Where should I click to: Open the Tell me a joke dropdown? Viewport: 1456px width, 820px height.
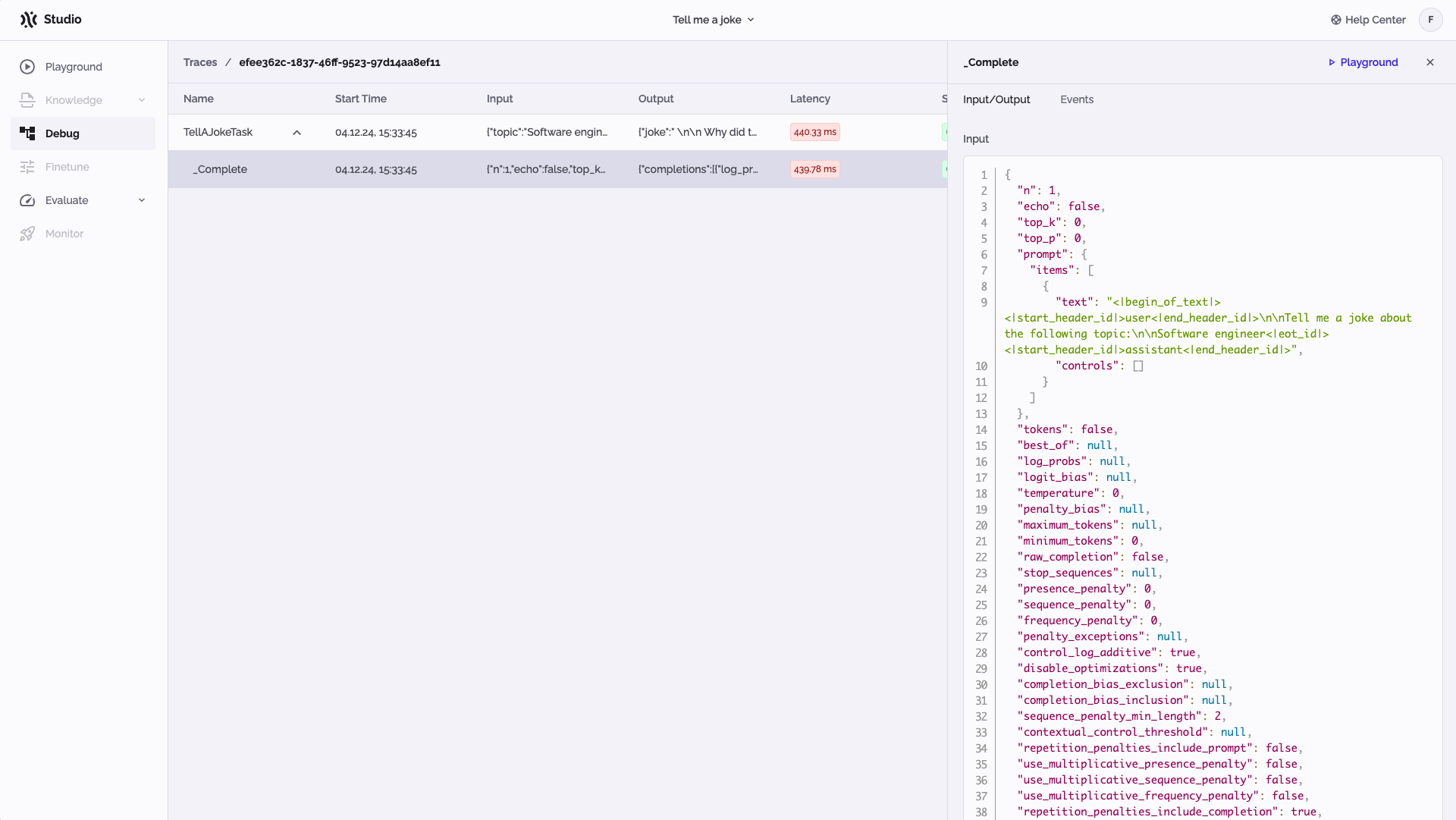(713, 20)
